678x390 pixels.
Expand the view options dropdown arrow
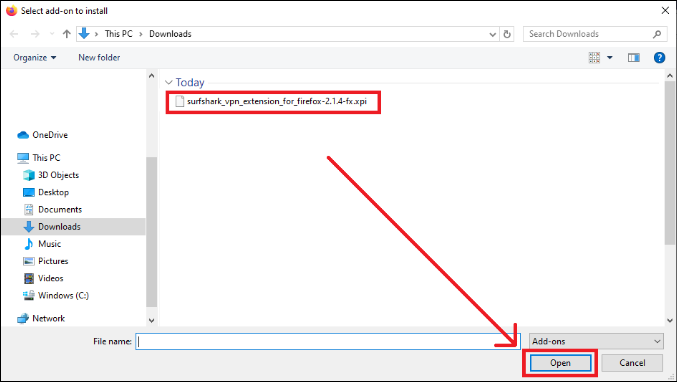[610, 58]
